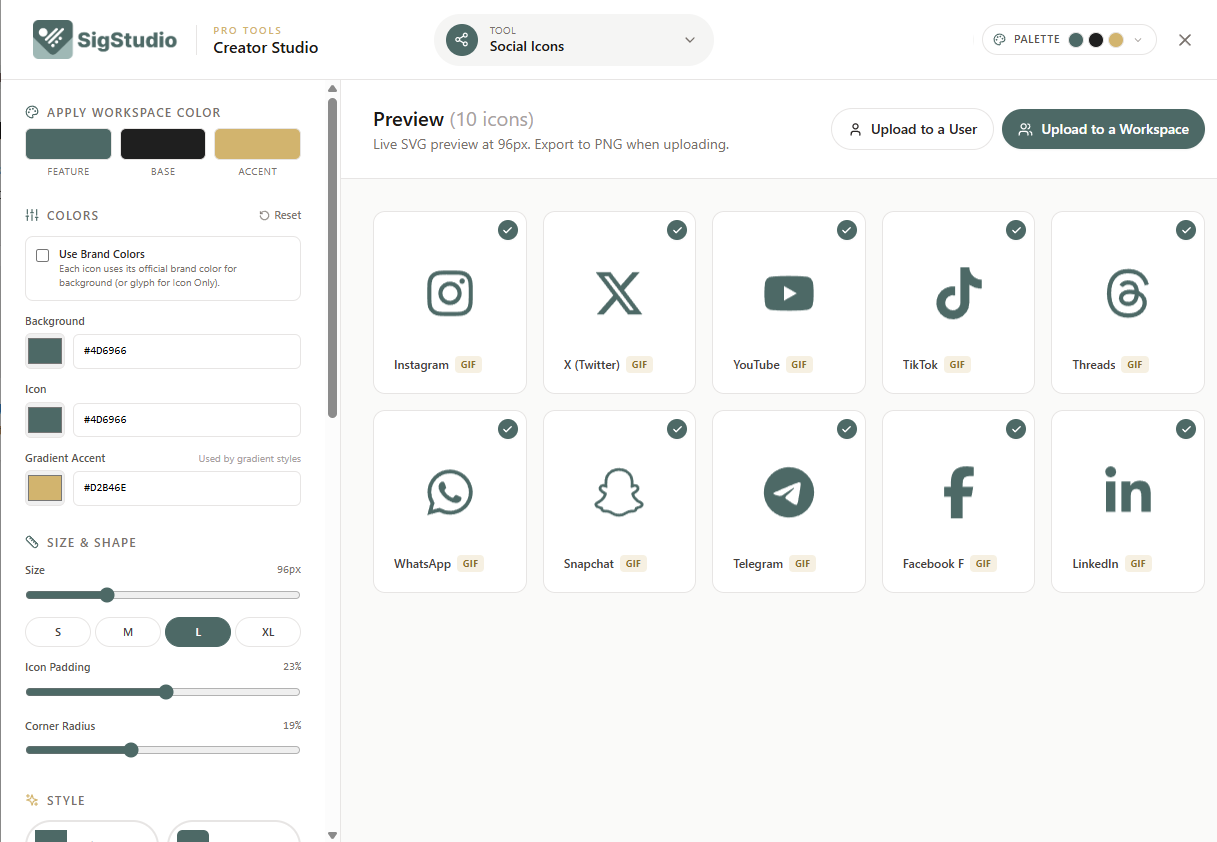Deselect the X (Twitter) card checkmark
The height and width of the screenshot is (842, 1217).
tap(678, 230)
